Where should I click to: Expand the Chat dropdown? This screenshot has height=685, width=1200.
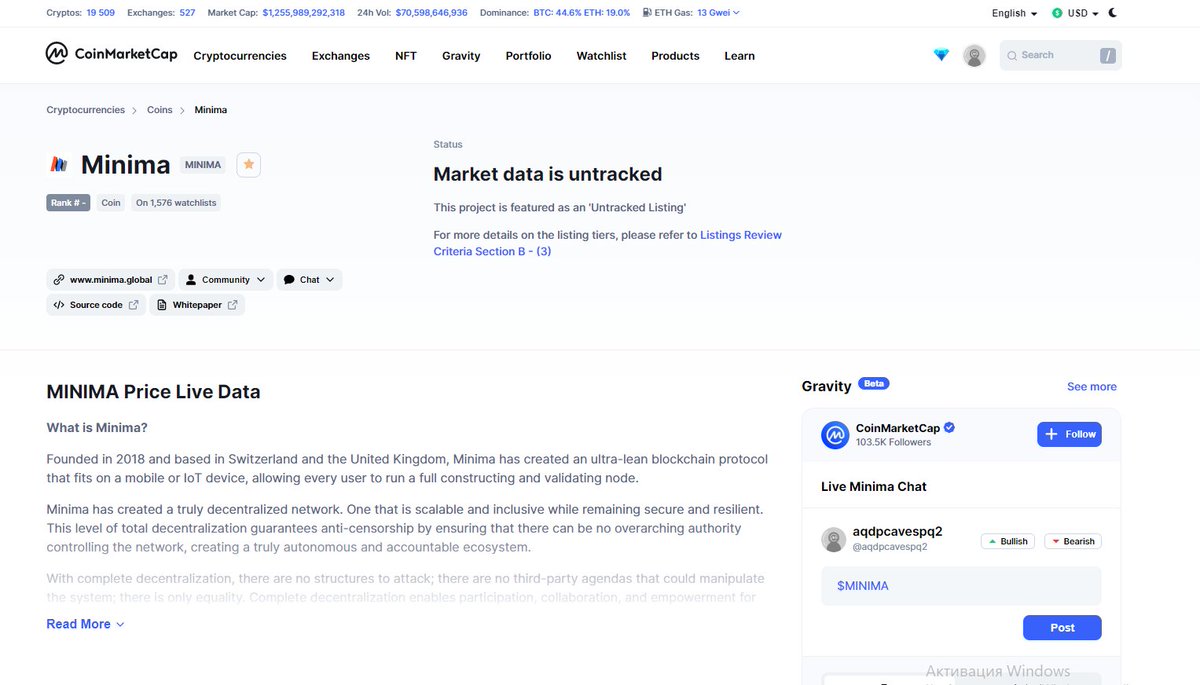[309, 280]
